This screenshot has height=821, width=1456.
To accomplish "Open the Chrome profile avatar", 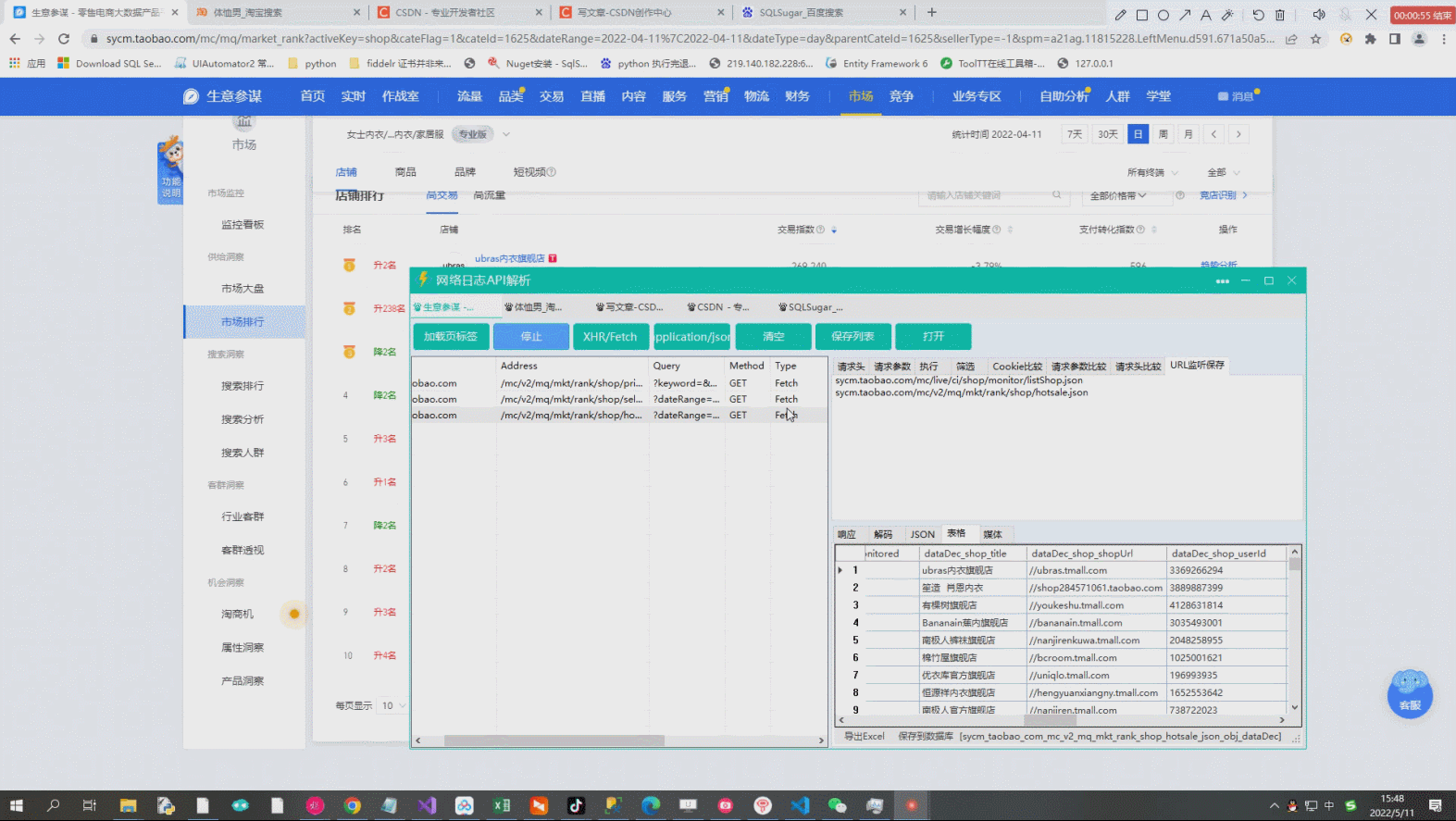I will point(1419,39).
